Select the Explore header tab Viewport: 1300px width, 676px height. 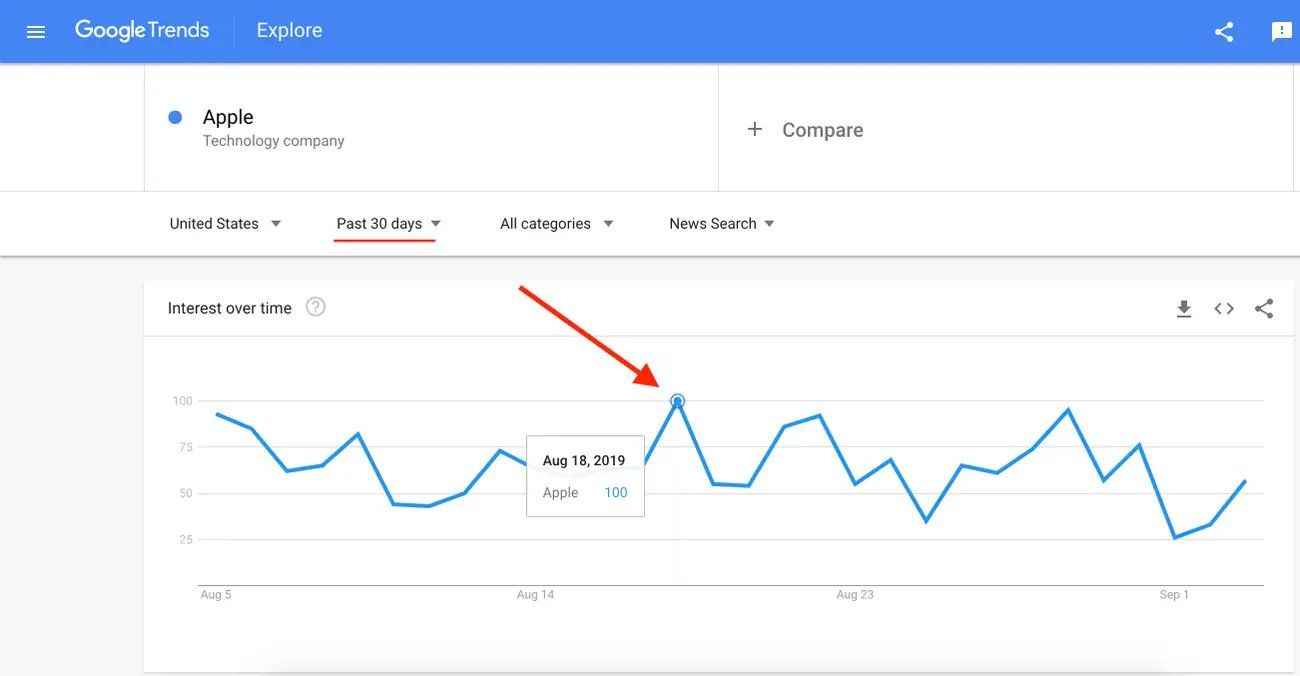click(289, 31)
